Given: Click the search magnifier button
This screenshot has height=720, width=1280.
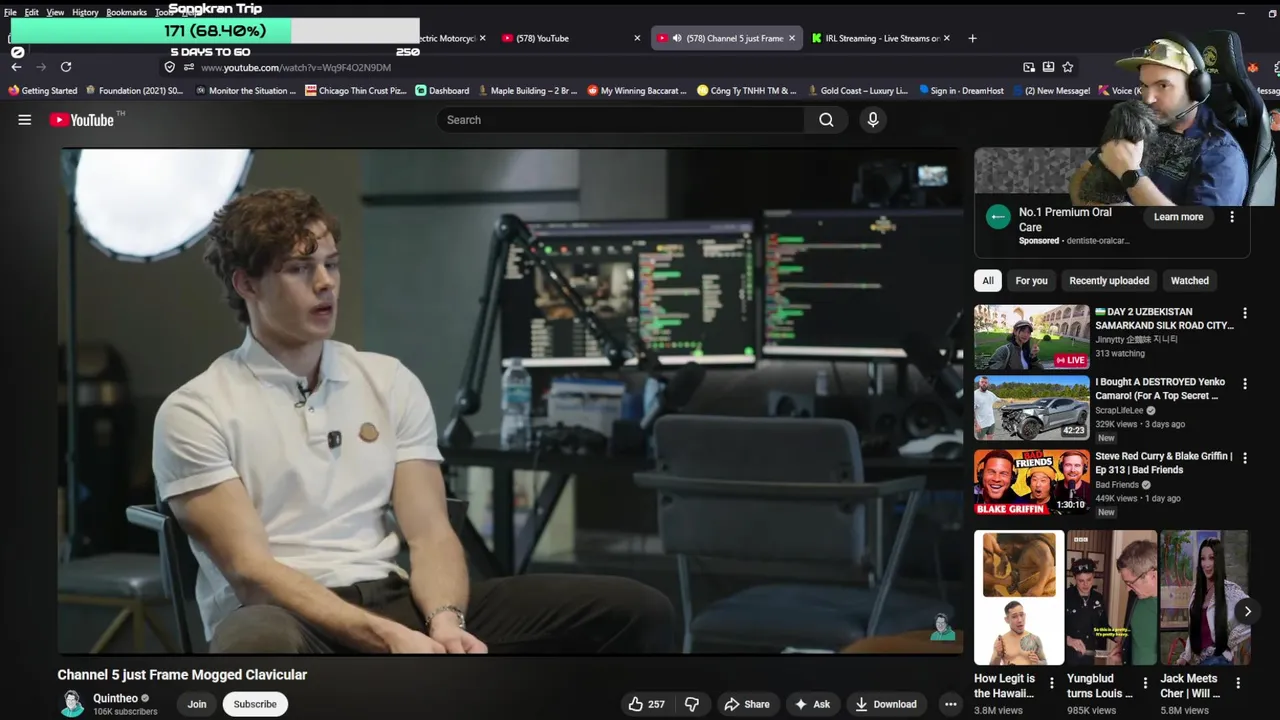Looking at the screenshot, I should [x=826, y=120].
